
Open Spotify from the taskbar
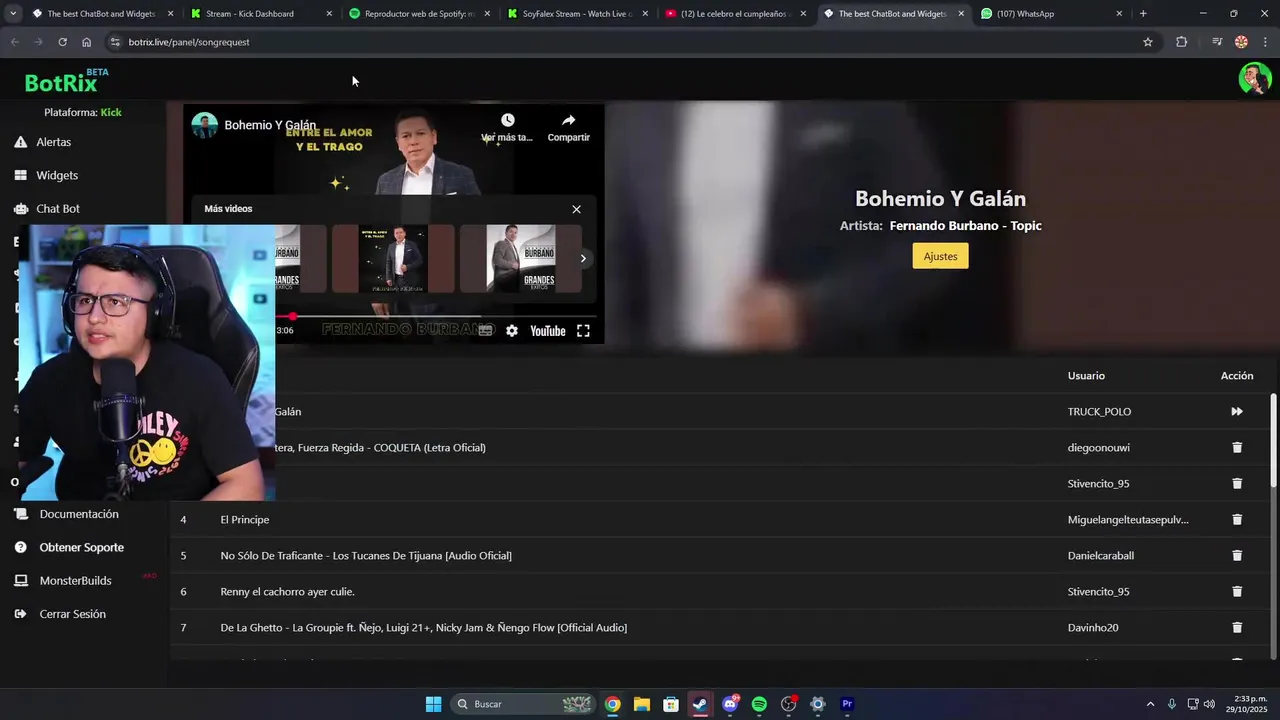click(x=759, y=704)
